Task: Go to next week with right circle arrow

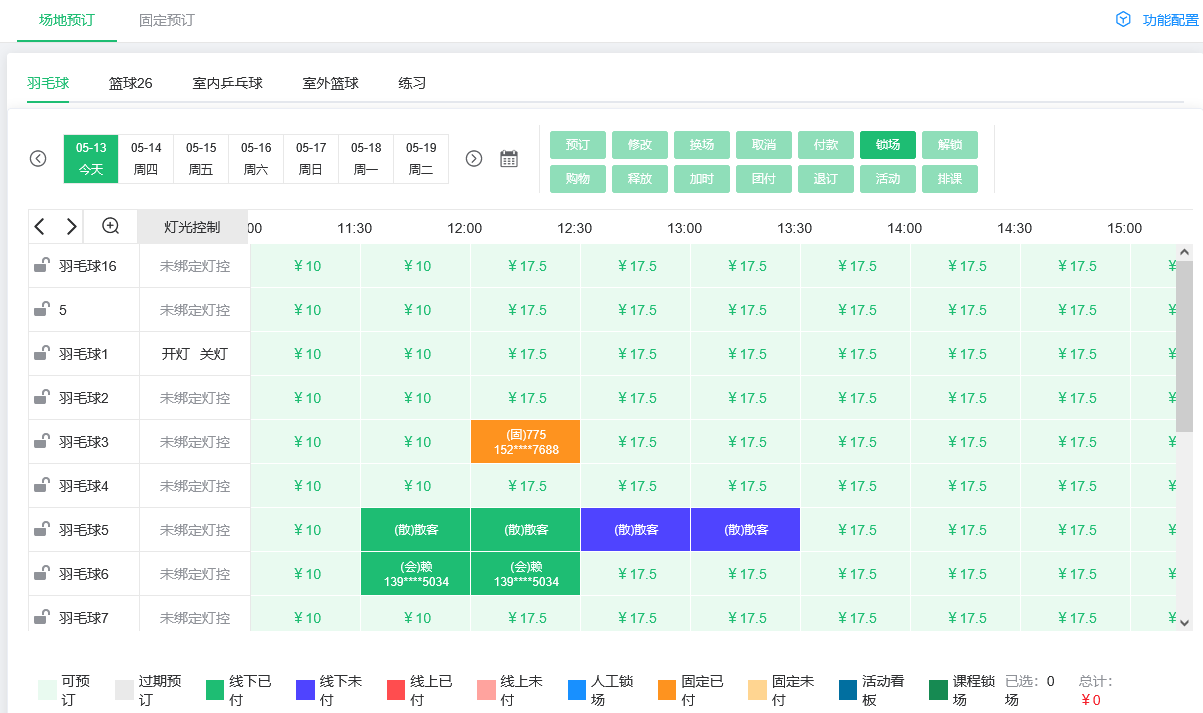Action: point(474,158)
